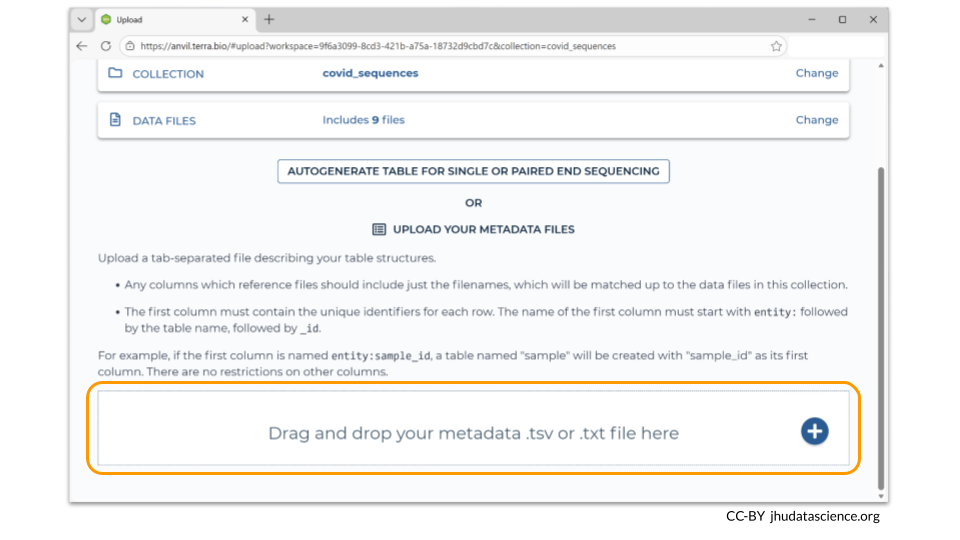This screenshot has width=960, height=540.
Task: Minimize the browser window
Action: (812, 20)
